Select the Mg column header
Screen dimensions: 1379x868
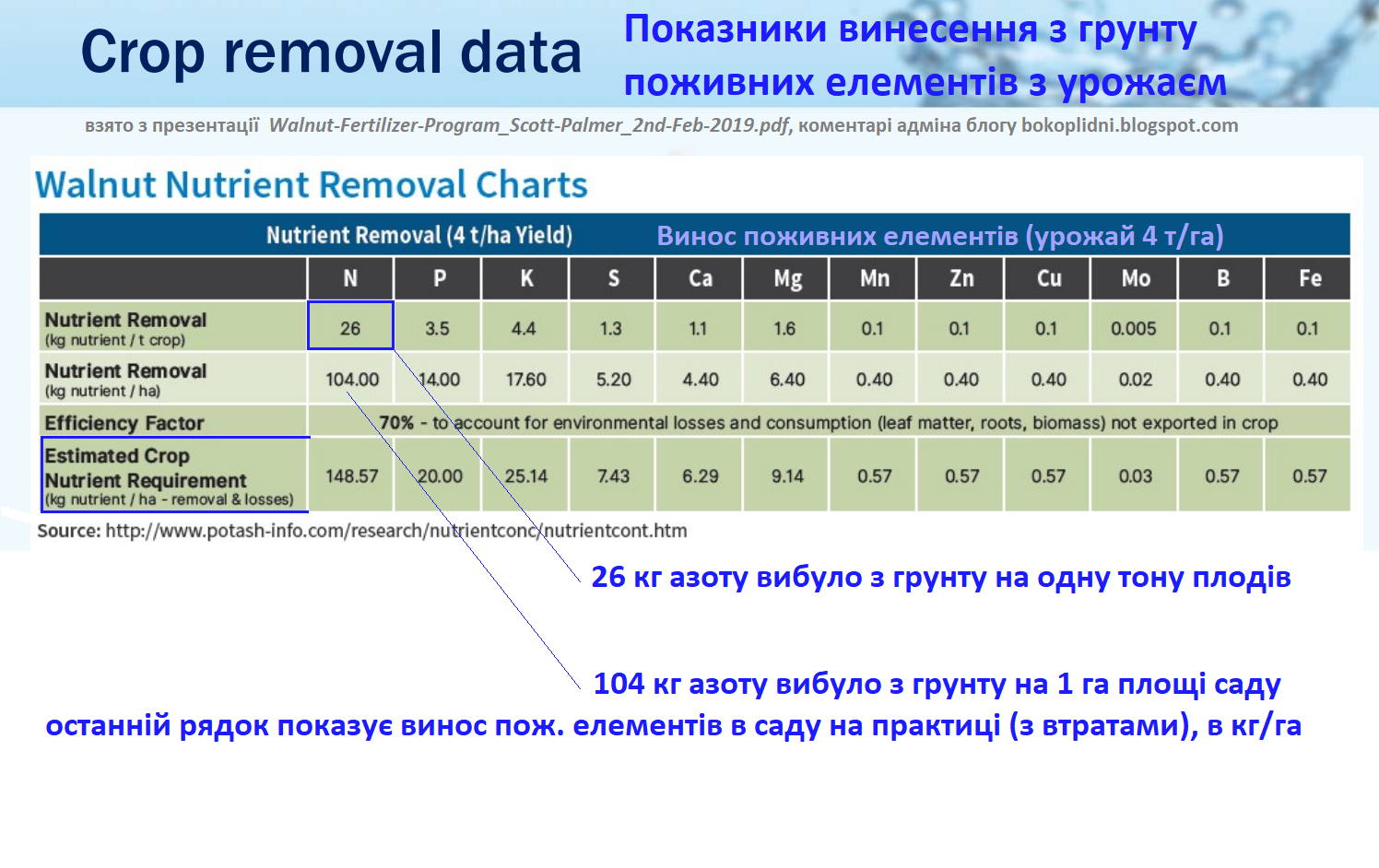pos(787,278)
